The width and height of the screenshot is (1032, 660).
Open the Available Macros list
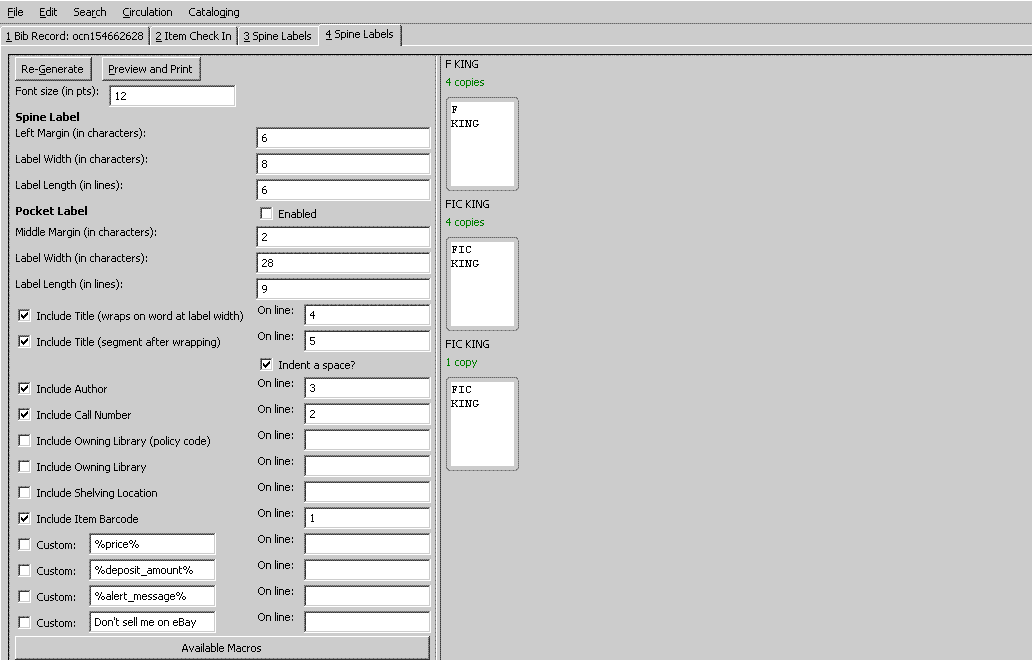tap(222, 648)
